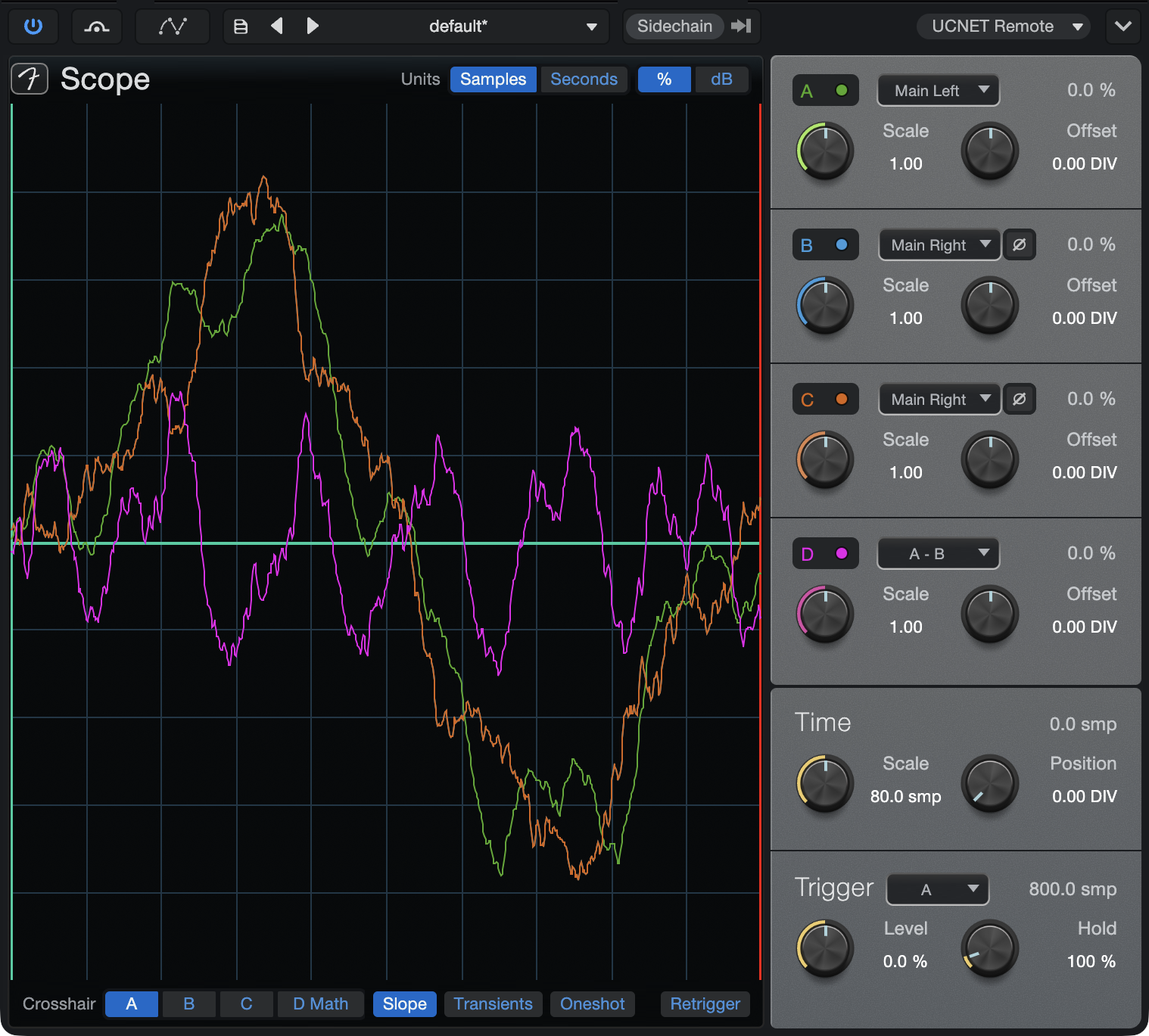Click channel D Scale knob
The width and height of the screenshot is (1149, 1036).
[x=825, y=614]
